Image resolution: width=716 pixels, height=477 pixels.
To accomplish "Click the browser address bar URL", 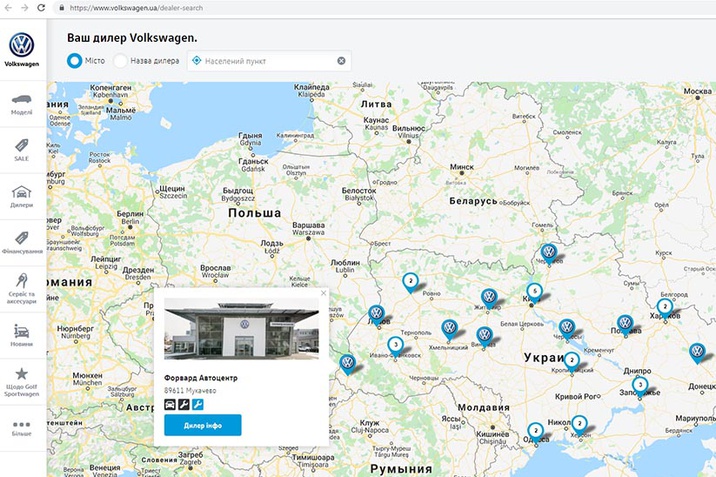I will (136, 8).
